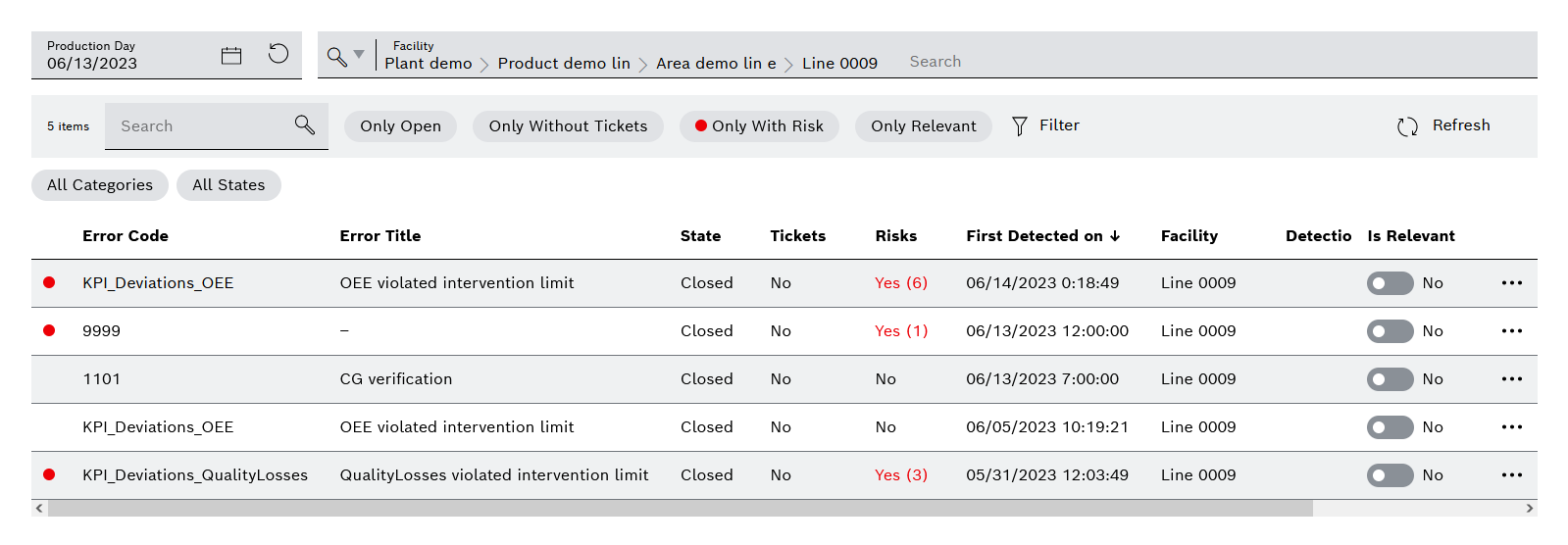
Task: Open the more options menu for the 9999 row
Action: tap(1512, 331)
